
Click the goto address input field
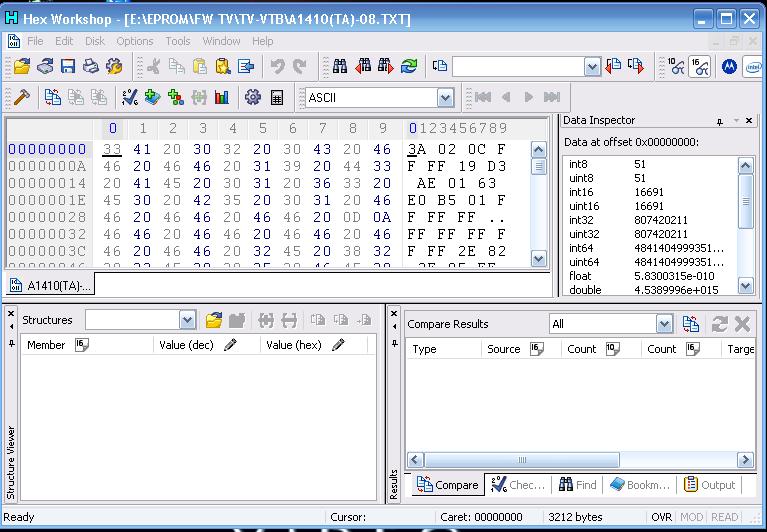519,67
